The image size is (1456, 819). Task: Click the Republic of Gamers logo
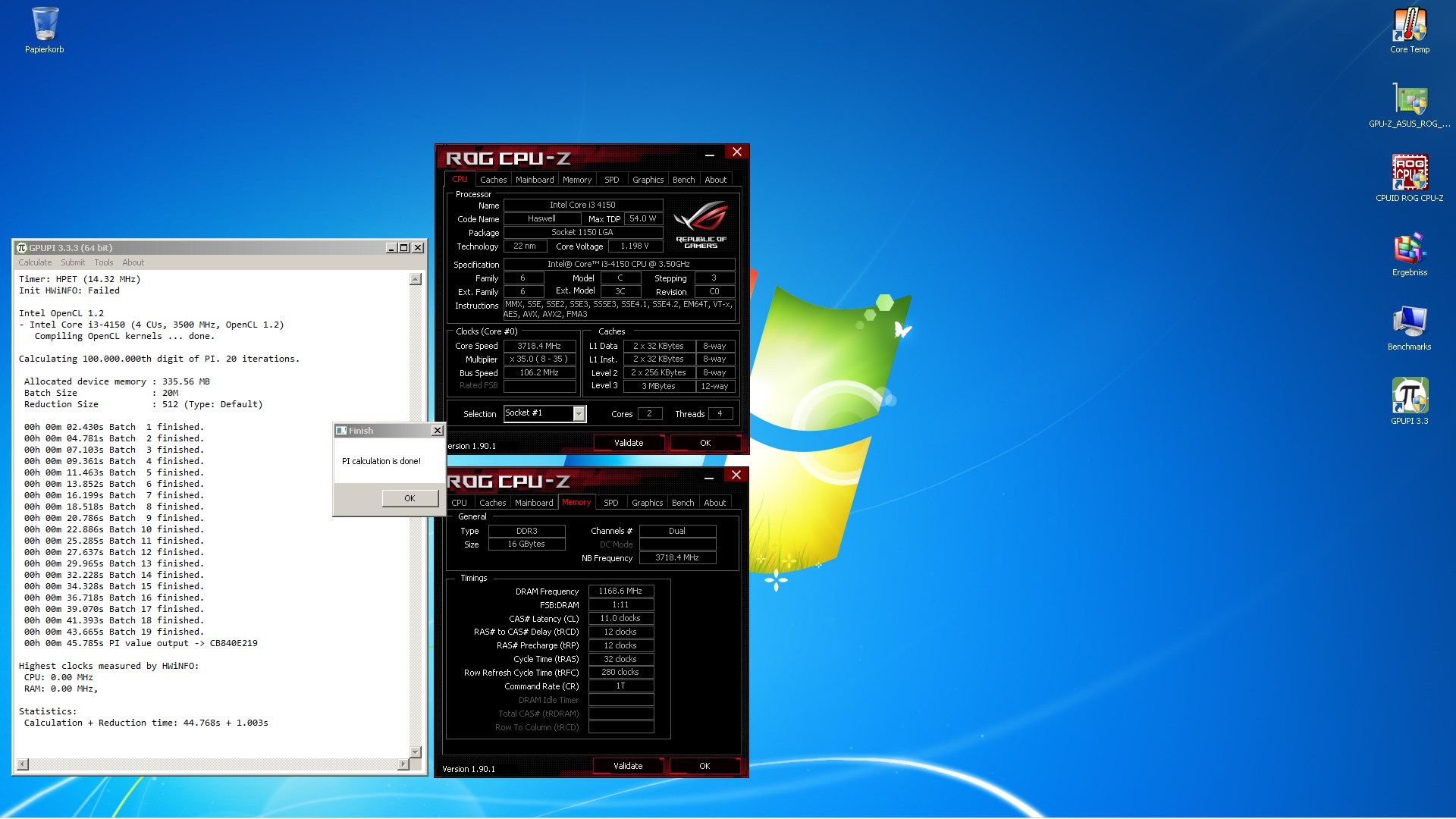tap(701, 224)
